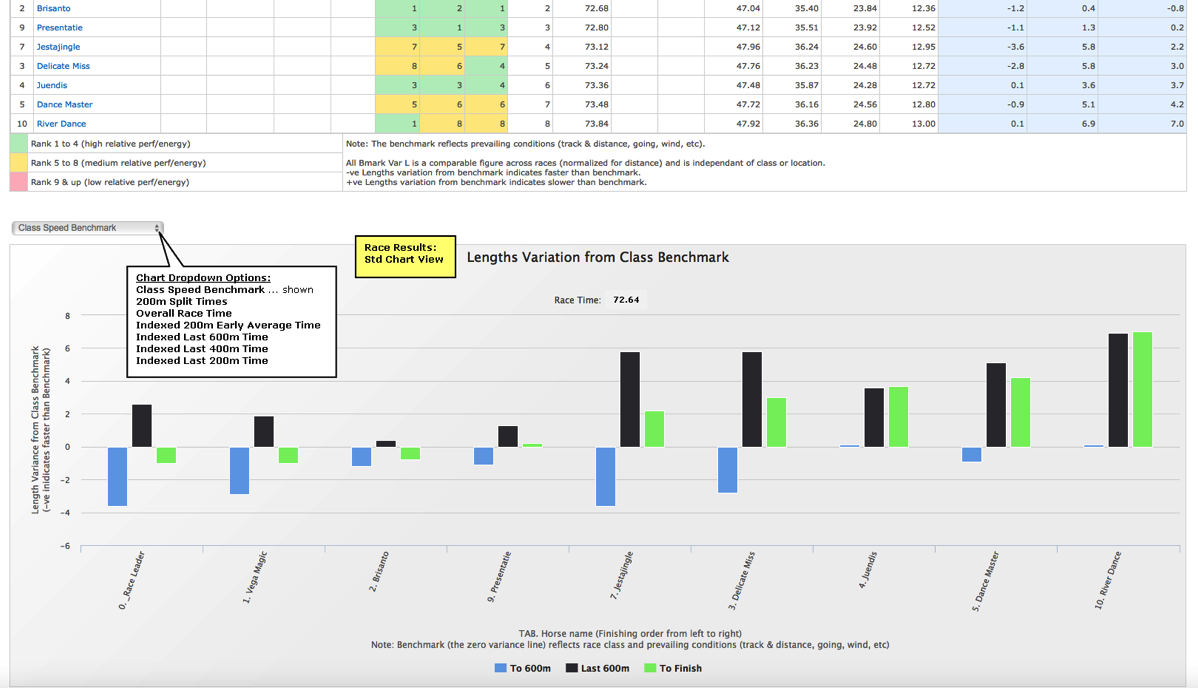The width and height of the screenshot is (1198, 688).
Task: Click Race Leader's blue To 600m bar
Action: point(118,476)
